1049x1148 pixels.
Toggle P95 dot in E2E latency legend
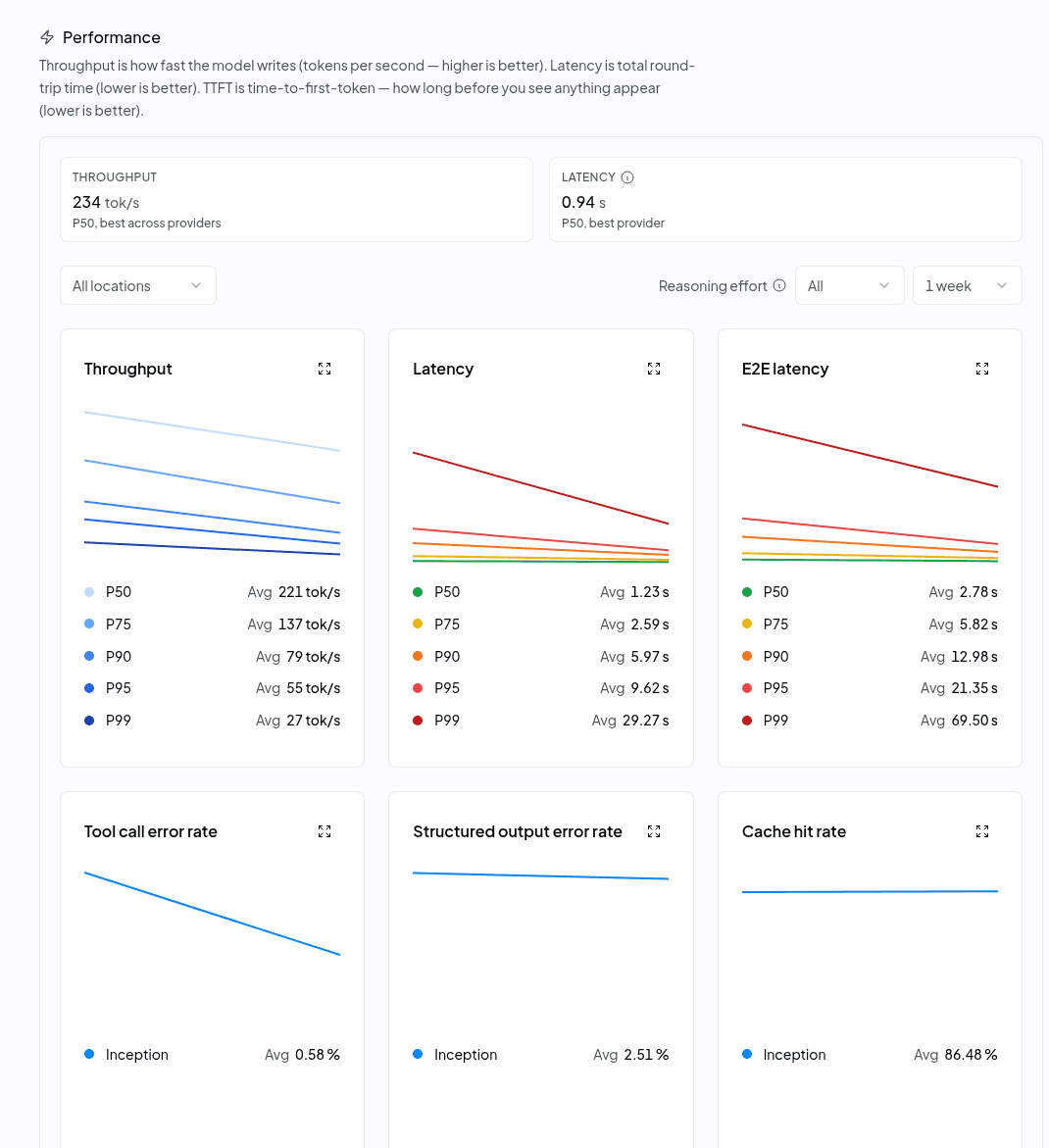tap(747, 687)
